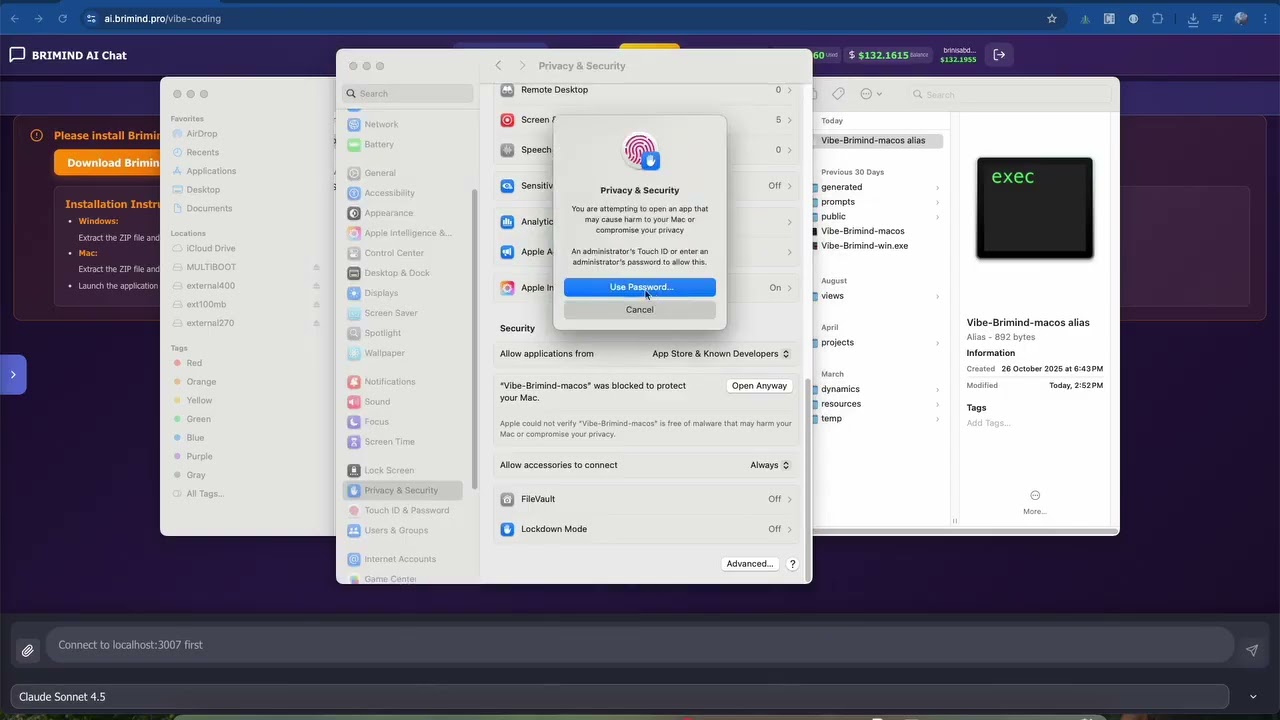1280x720 pixels.
Task: Eject the MULTIBOOT volume
Action: pos(316,267)
